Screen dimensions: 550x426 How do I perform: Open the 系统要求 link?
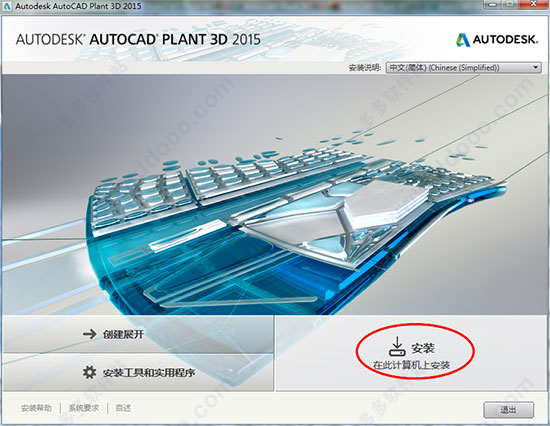[83, 408]
